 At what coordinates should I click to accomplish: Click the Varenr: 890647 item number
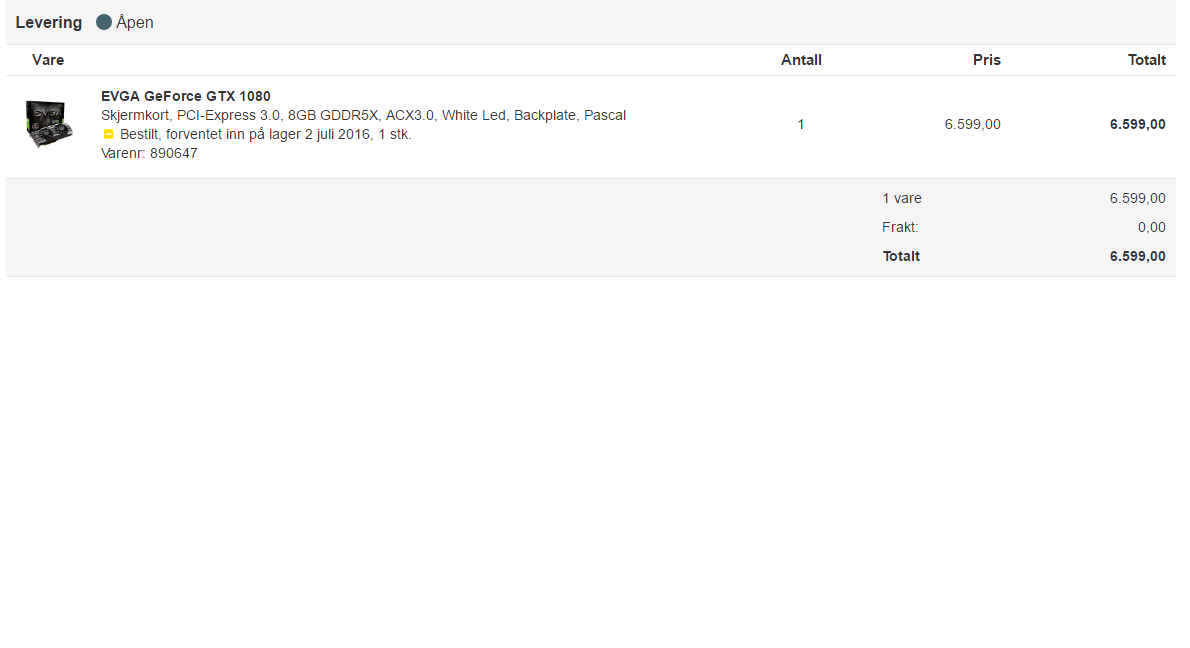coord(149,153)
